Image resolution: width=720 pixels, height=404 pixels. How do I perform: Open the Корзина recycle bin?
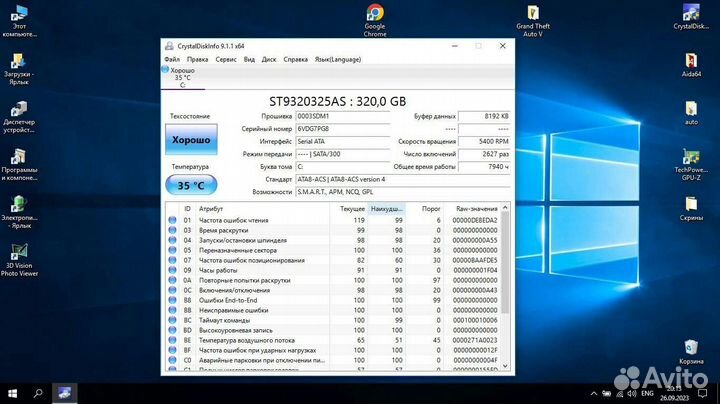coord(691,352)
